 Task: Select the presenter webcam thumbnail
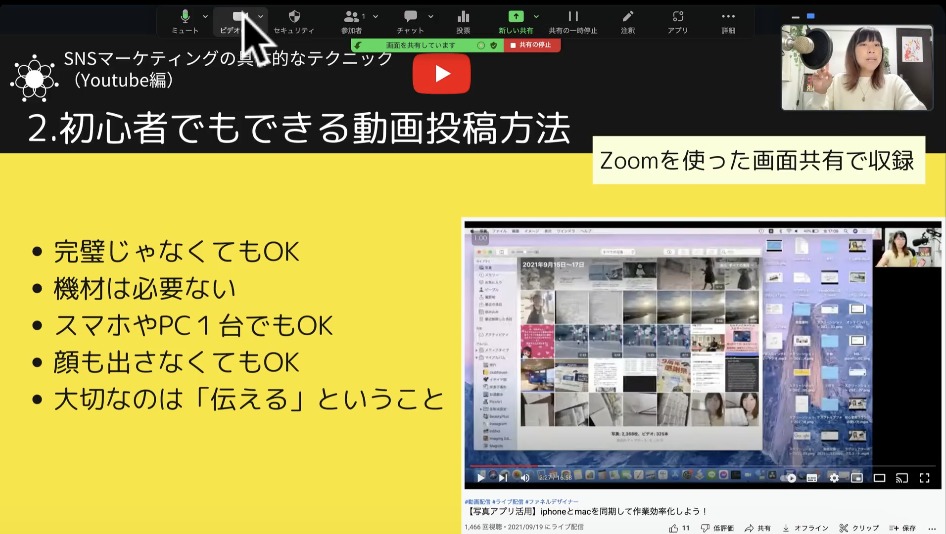(857, 68)
